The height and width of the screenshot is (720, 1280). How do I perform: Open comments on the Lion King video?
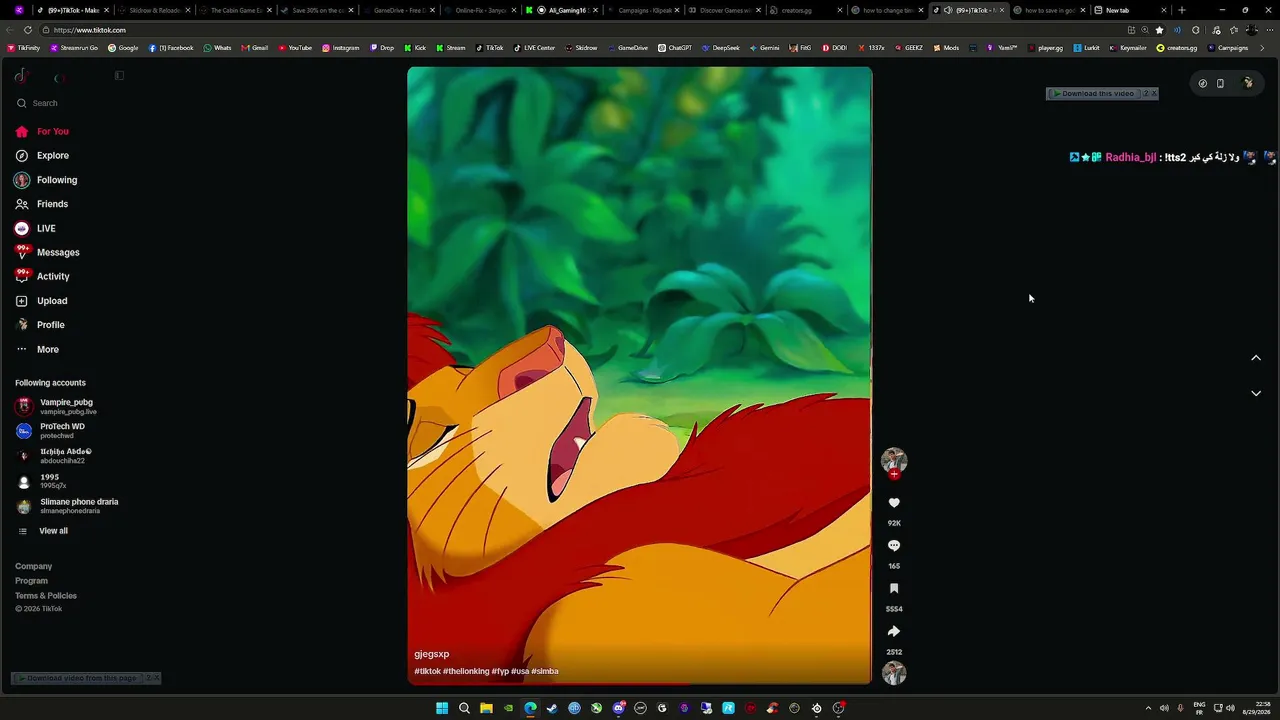[x=894, y=546]
